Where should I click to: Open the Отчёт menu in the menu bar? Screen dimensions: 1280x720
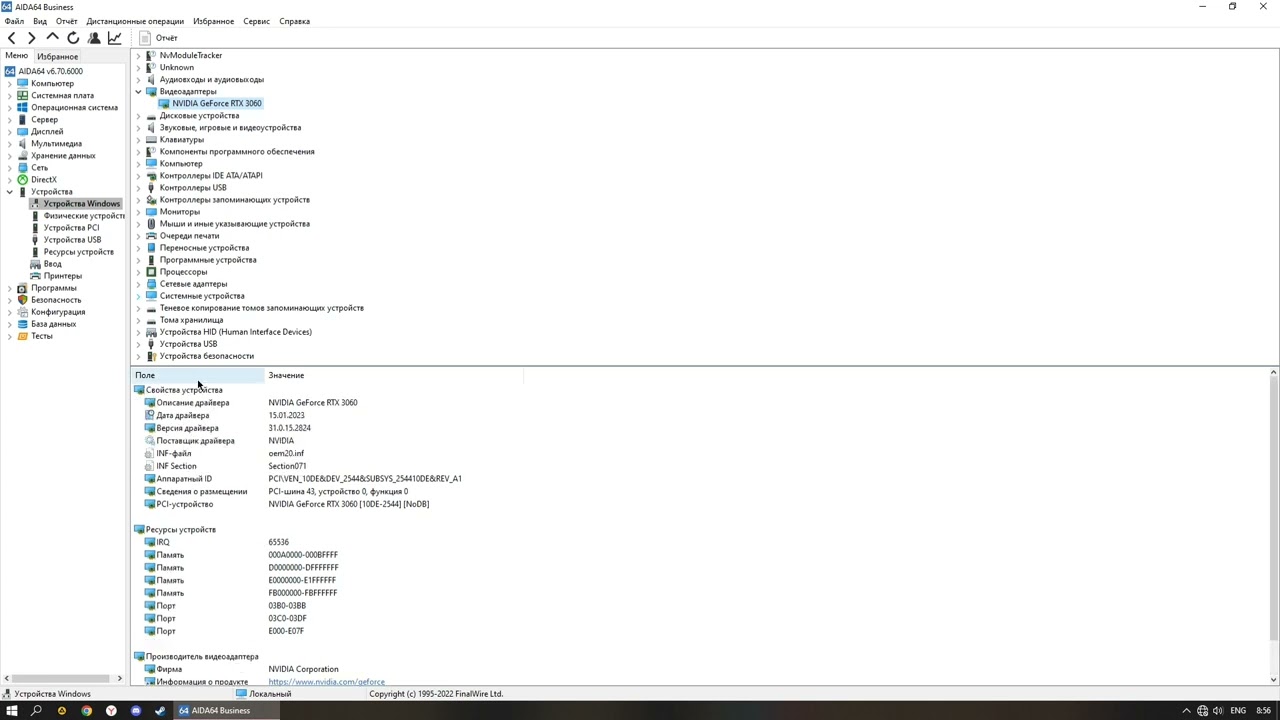click(x=66, y=21)
